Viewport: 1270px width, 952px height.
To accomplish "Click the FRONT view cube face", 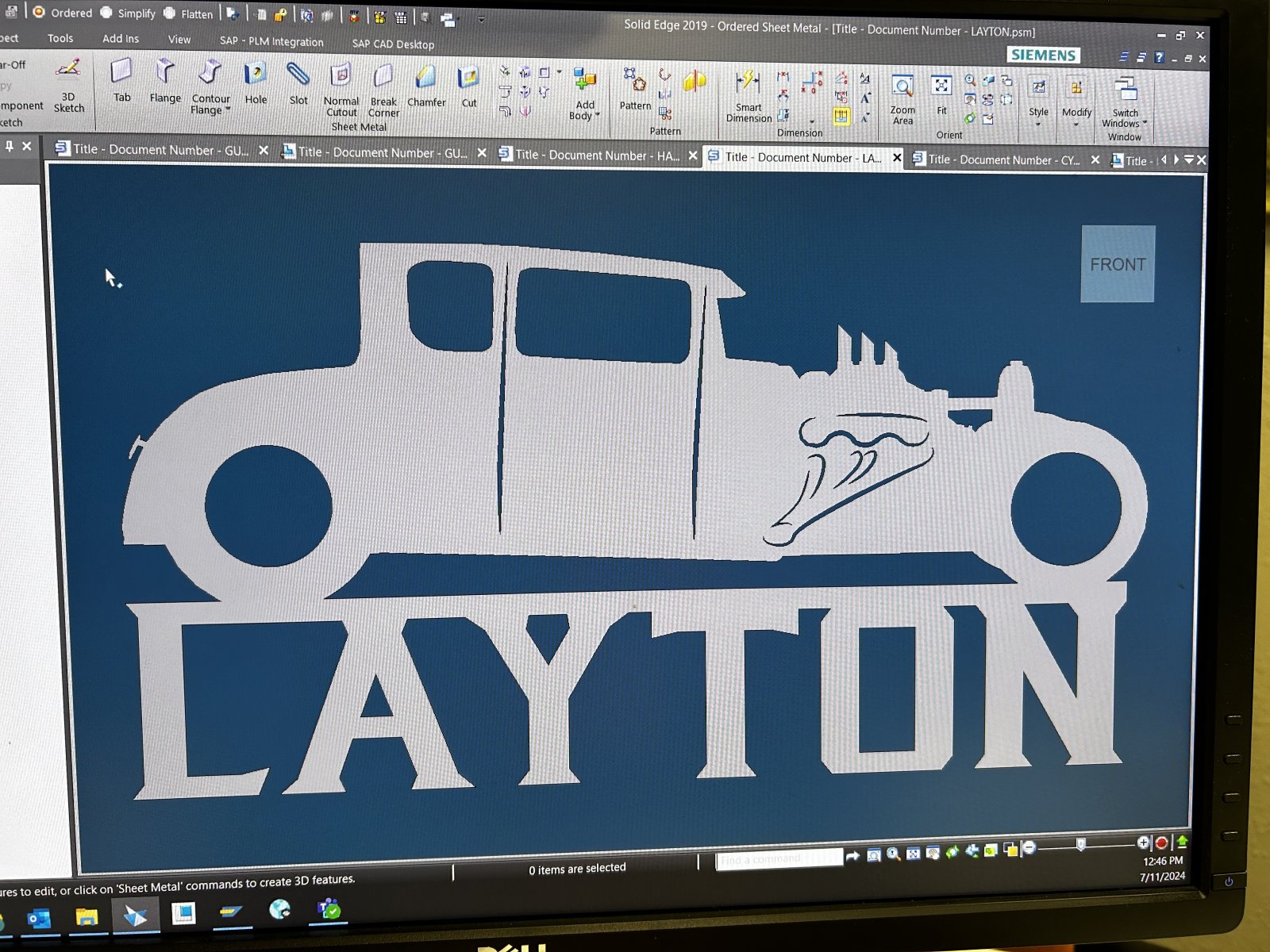I will pos(1118,264).
